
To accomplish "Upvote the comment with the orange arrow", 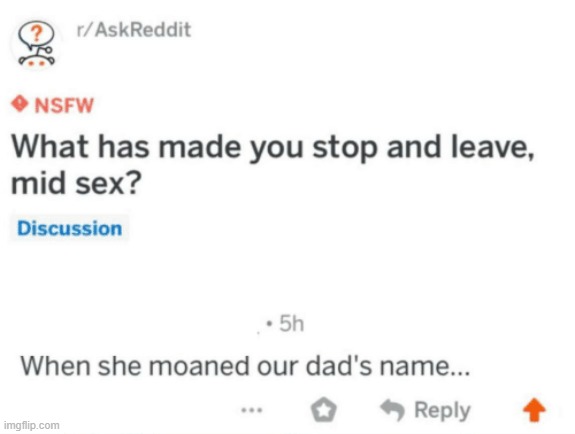I will (x=534, y=410).
